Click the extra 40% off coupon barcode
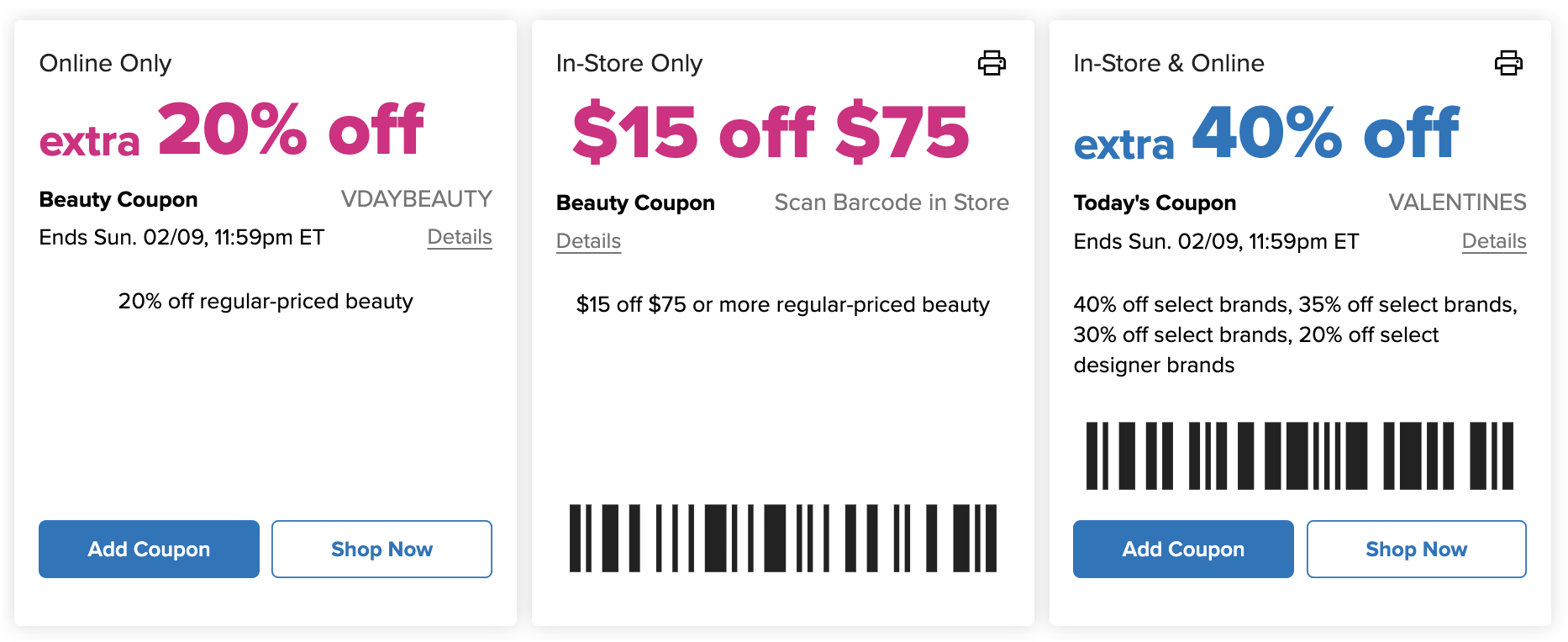This screenshot has width=1568, height=642. pos(1300,455)
